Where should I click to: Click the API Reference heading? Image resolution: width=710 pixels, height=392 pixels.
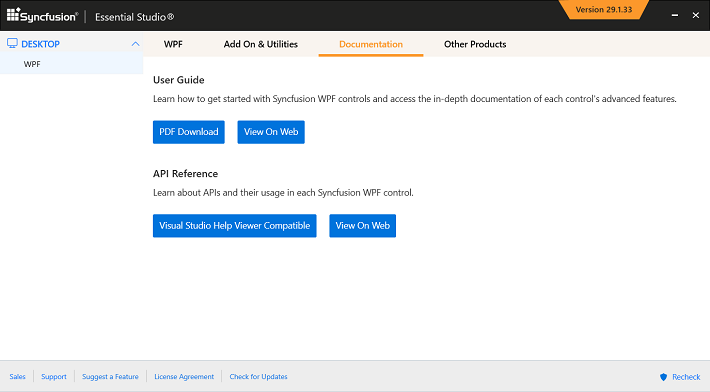click(185, 174)
